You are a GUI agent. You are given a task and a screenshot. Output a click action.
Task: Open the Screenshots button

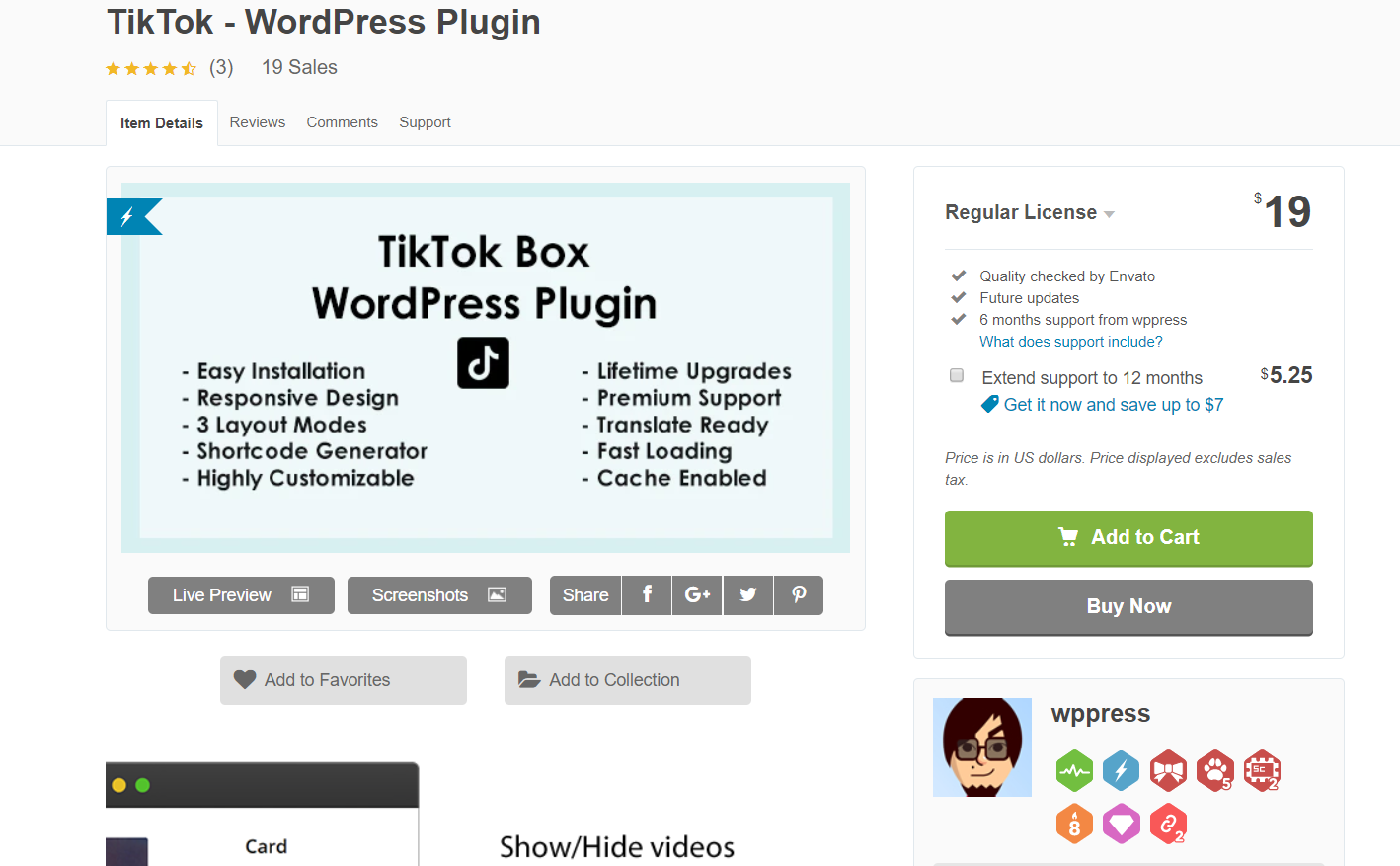click(x=439, y=595)
